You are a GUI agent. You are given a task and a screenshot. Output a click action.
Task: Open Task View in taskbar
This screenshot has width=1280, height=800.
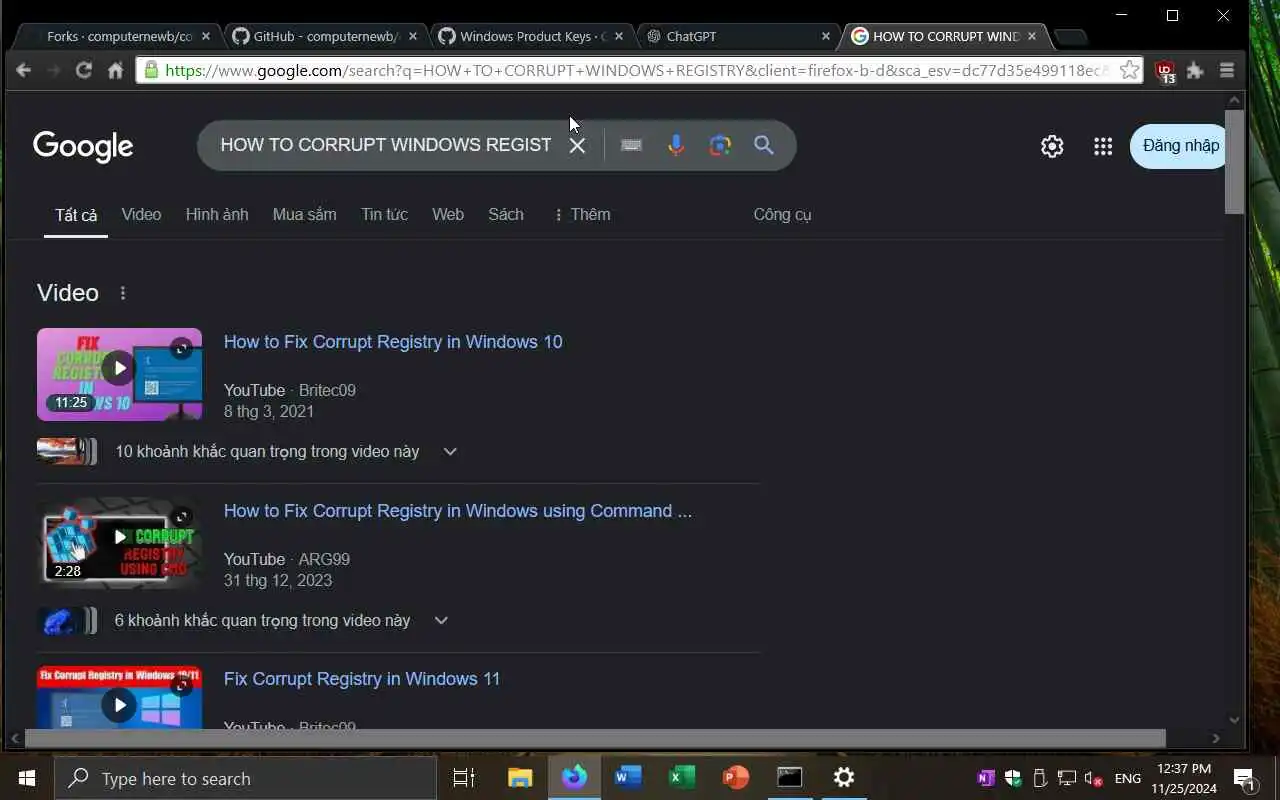tap(464, 778)
